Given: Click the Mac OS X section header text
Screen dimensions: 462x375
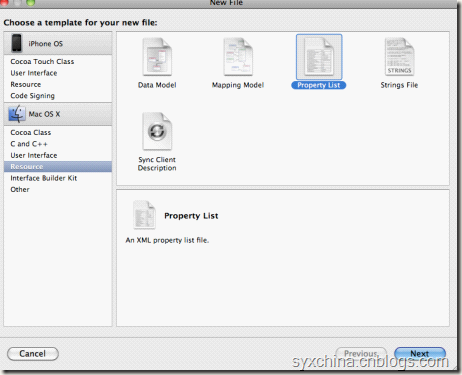Looking at the screenshot, I should click(44, 114).
